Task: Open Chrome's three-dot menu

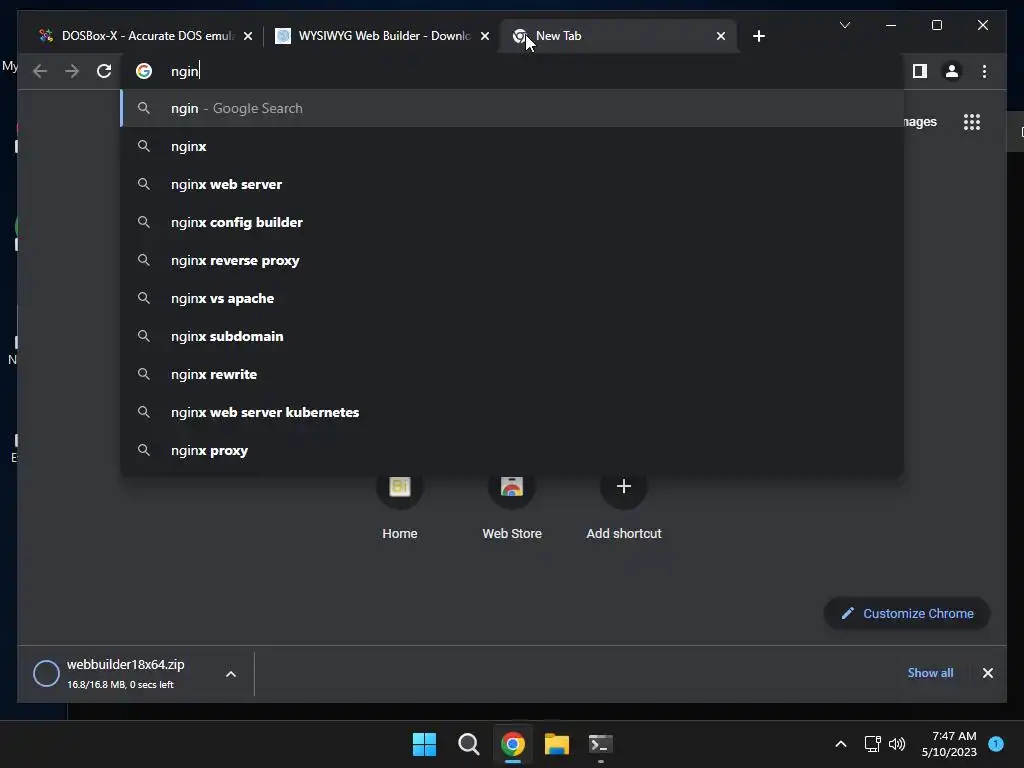Action: 984,71
